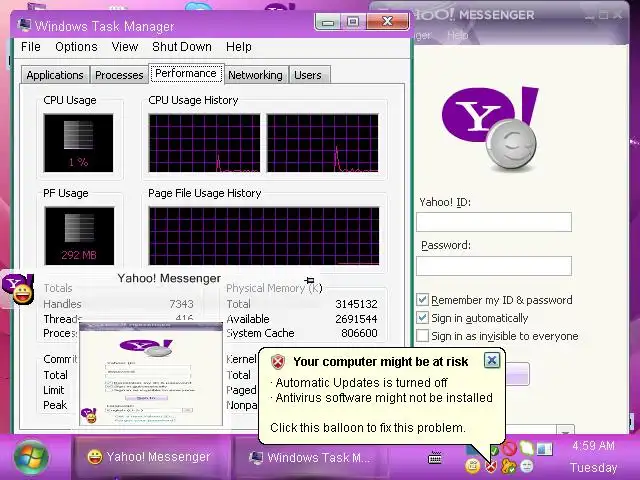Click the left CPU Usage History graph
The image size is (640, 480).
pyautogui.click(x=204, y=143)
